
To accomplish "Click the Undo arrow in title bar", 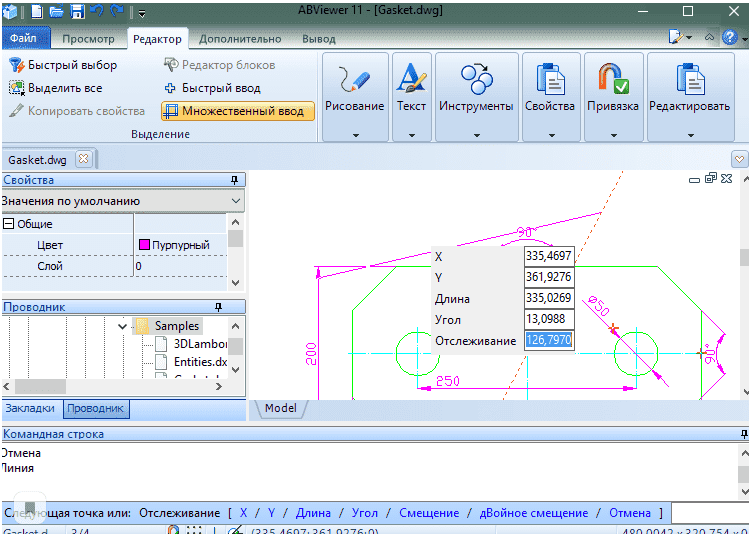I will (97, 12).
